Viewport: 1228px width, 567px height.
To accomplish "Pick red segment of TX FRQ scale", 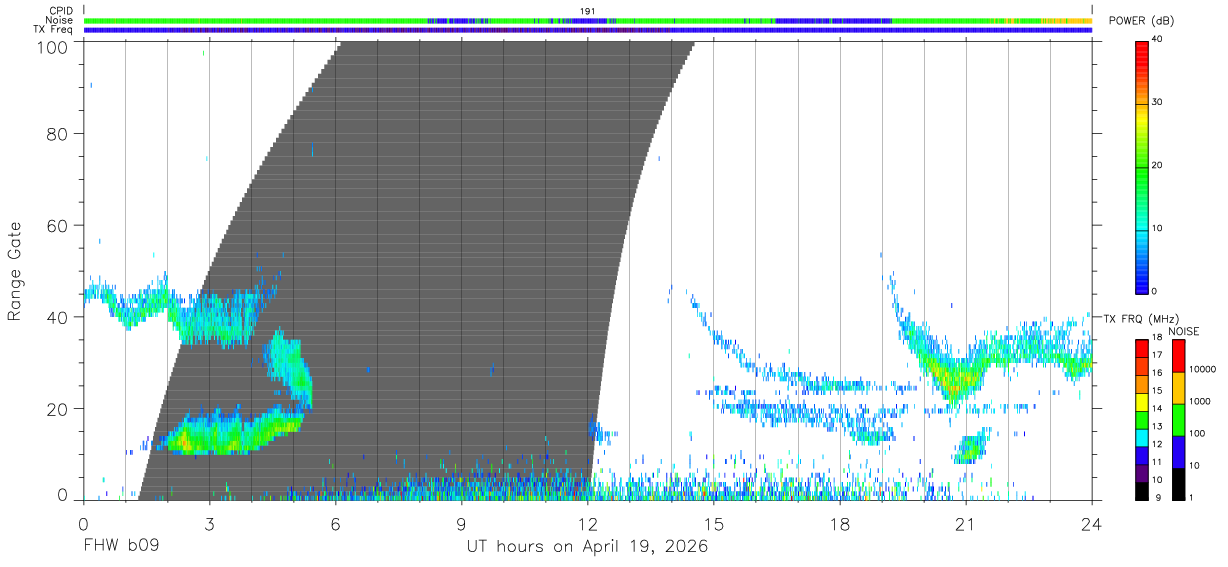I will 1141,349.
